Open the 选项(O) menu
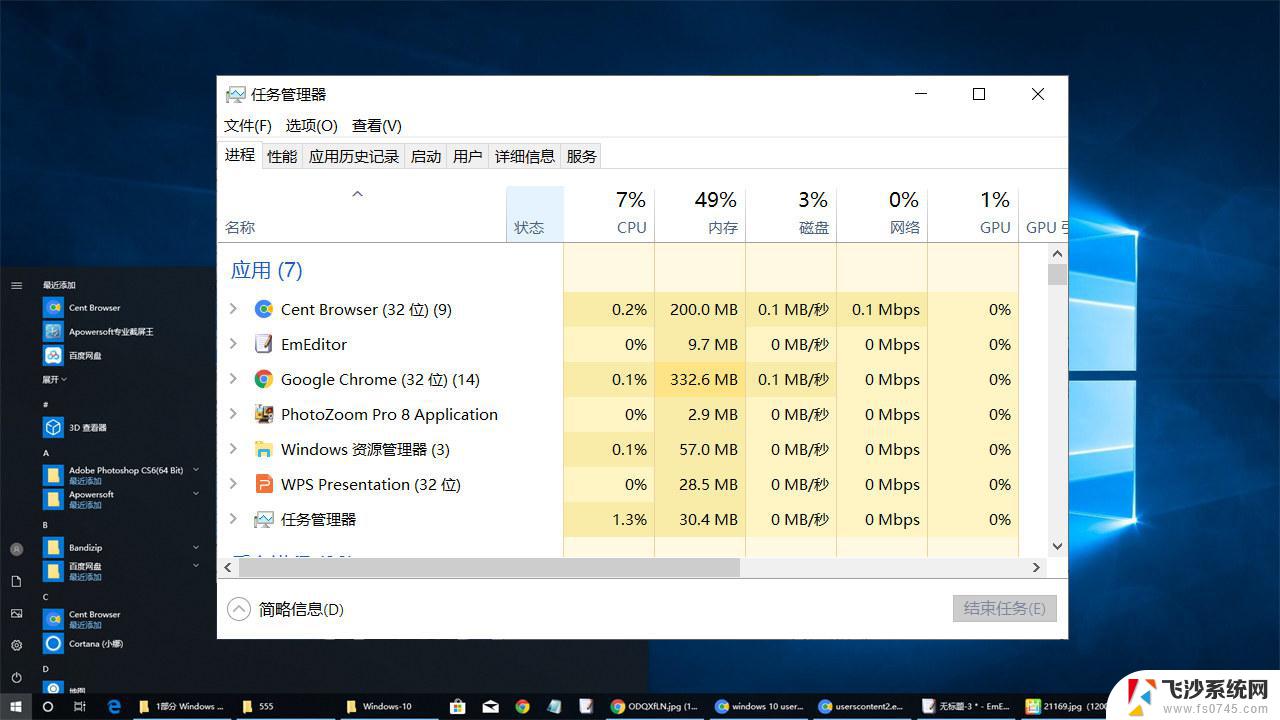Image resolution: width=1280 pixels, height=720 pixels. coord(312,125)
